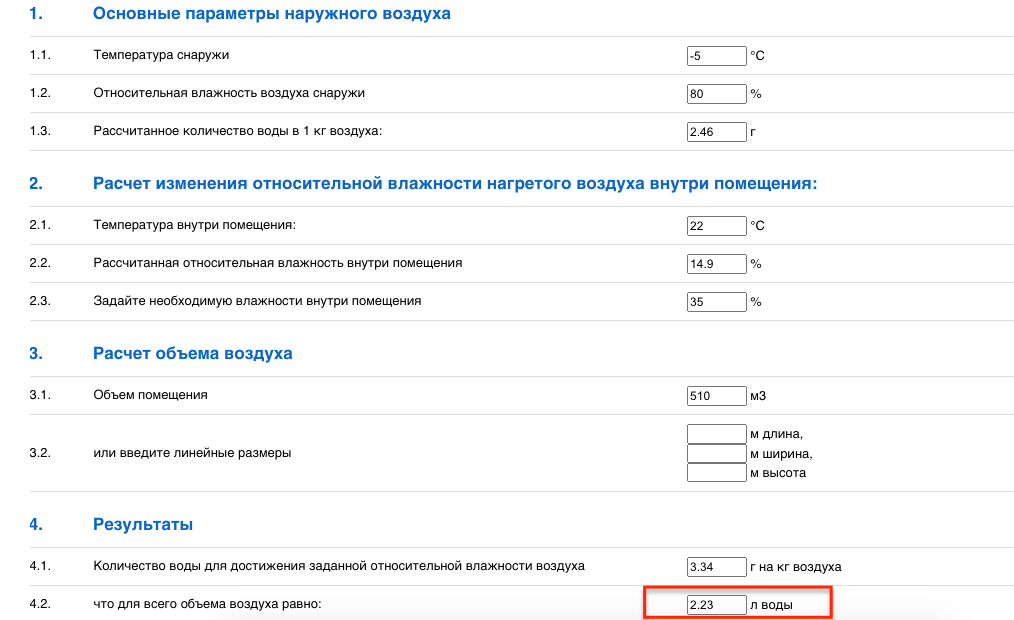1014x620 pixels.
Task: Click the outside temperature input field
Action: coord(716,56)
